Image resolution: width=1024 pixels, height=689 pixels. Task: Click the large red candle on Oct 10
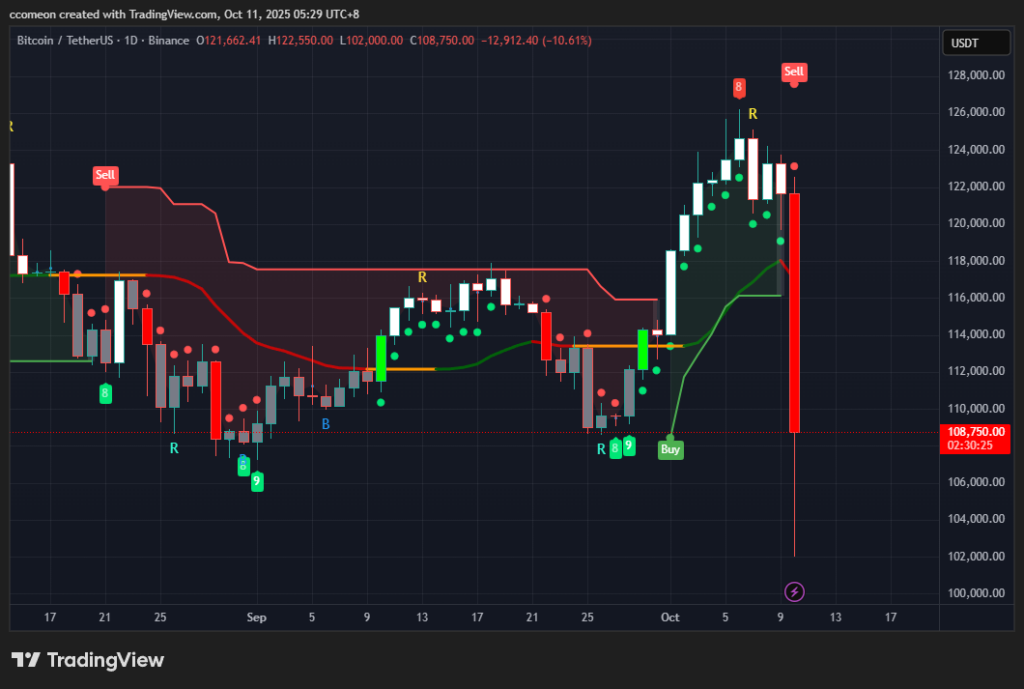click(794, 312)
